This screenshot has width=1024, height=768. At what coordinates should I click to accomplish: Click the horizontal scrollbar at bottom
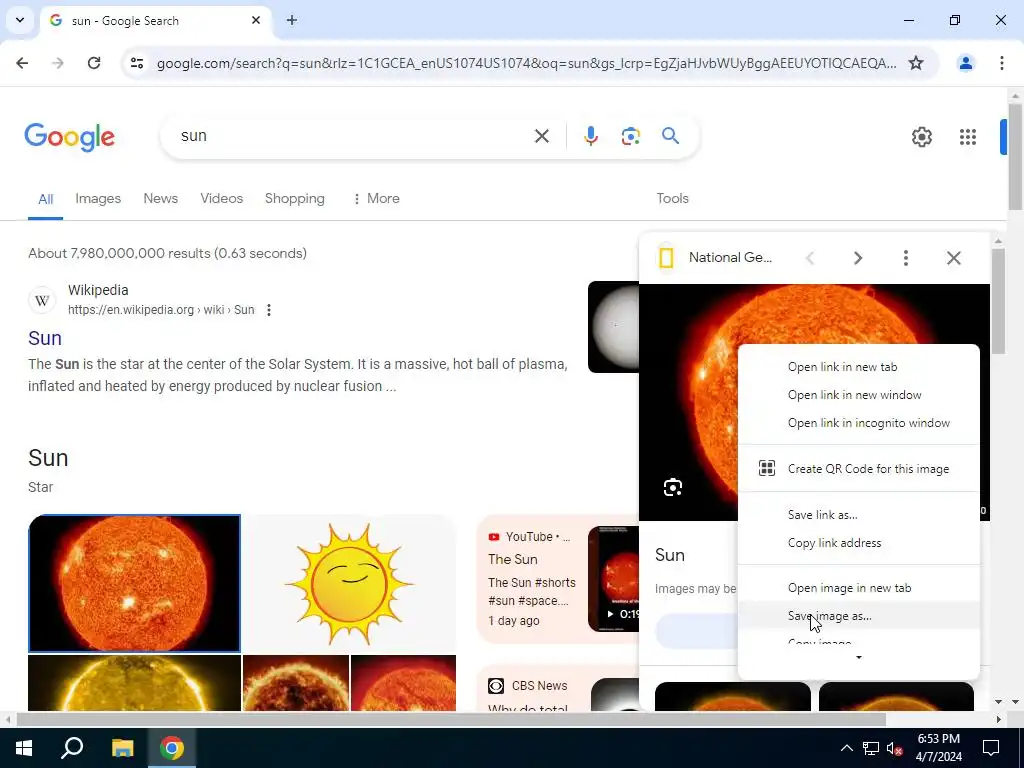pos(451,720)
